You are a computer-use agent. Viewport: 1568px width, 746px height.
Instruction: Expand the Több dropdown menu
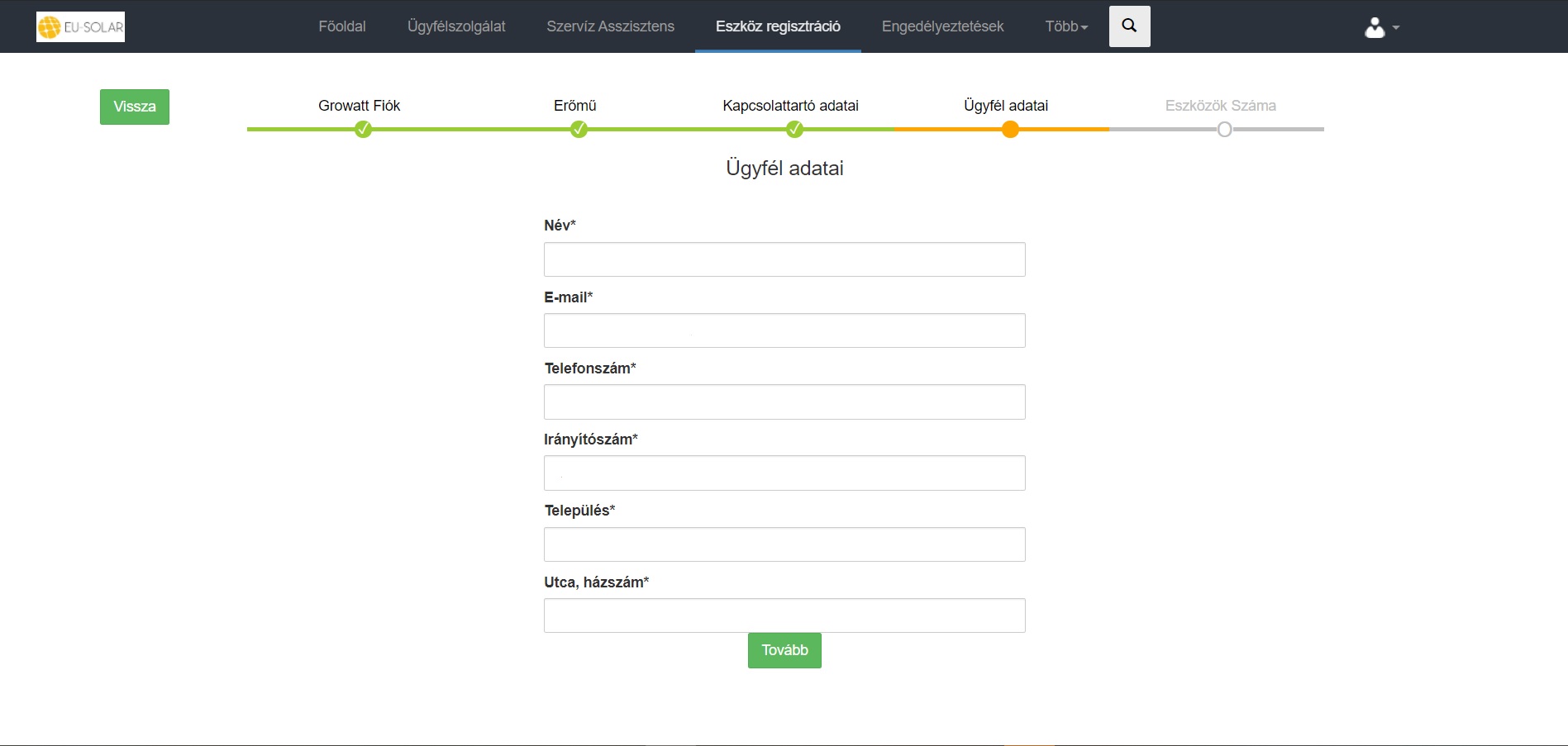pyautogui.click(x=1065, y=26)
